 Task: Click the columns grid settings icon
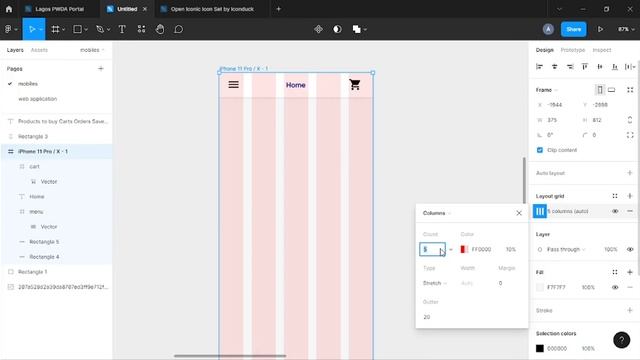click(x=540, y=211)
